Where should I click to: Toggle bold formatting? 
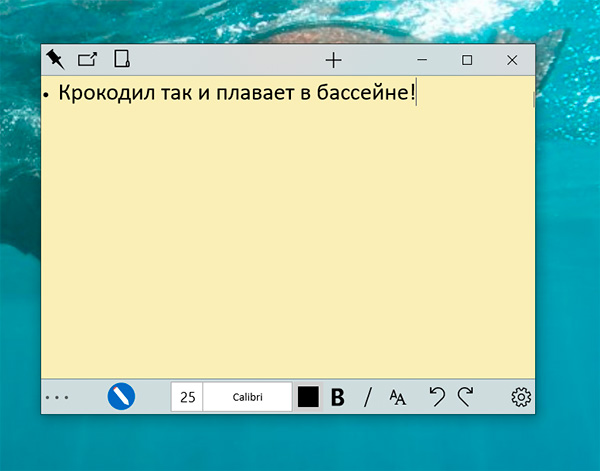[x=338, y=397]
